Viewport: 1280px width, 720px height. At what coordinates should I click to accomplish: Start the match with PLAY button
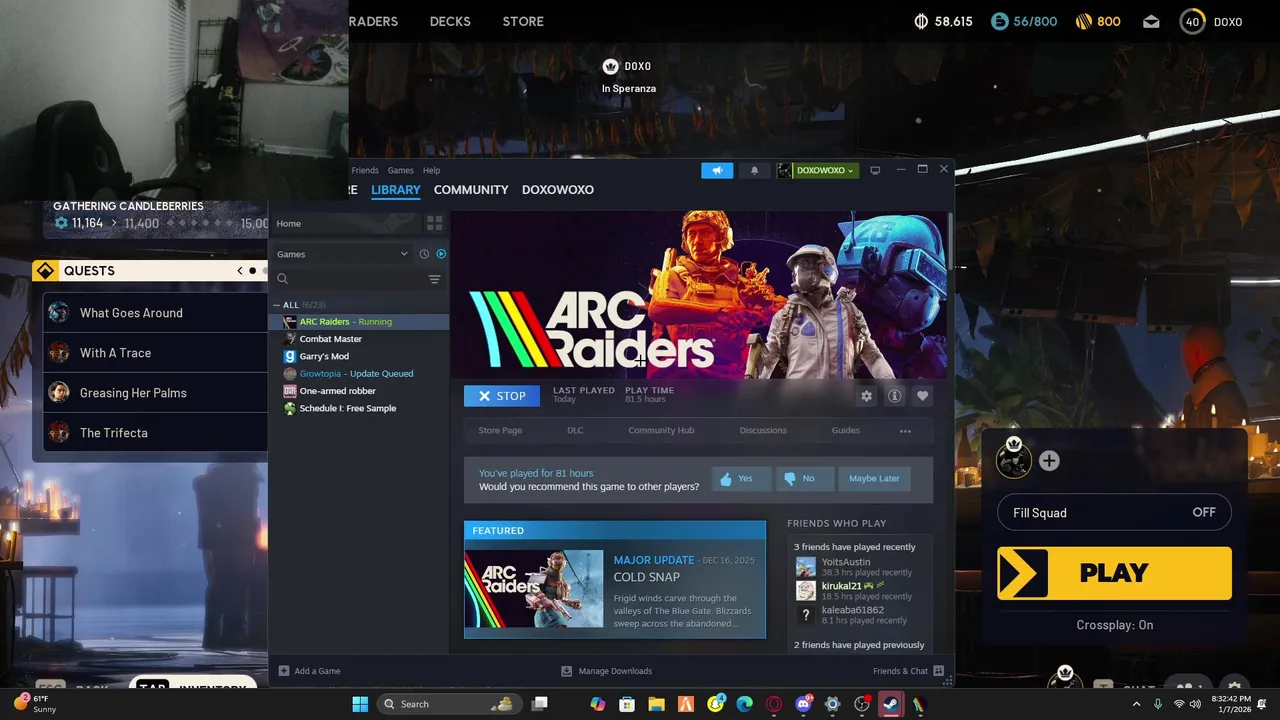(x=1114, y=573)
